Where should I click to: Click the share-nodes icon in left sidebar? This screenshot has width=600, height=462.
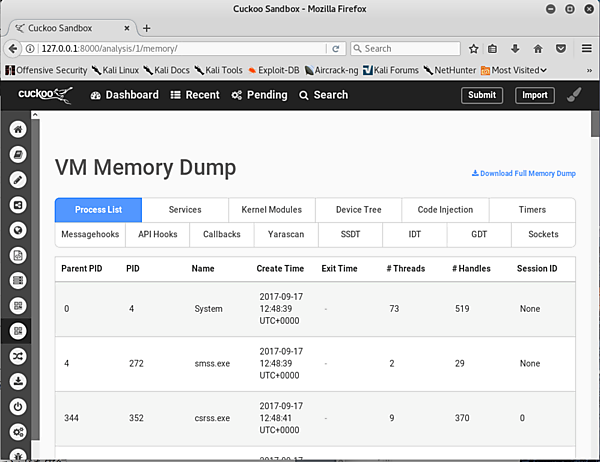pyautogui.click(x=17, y=204)
